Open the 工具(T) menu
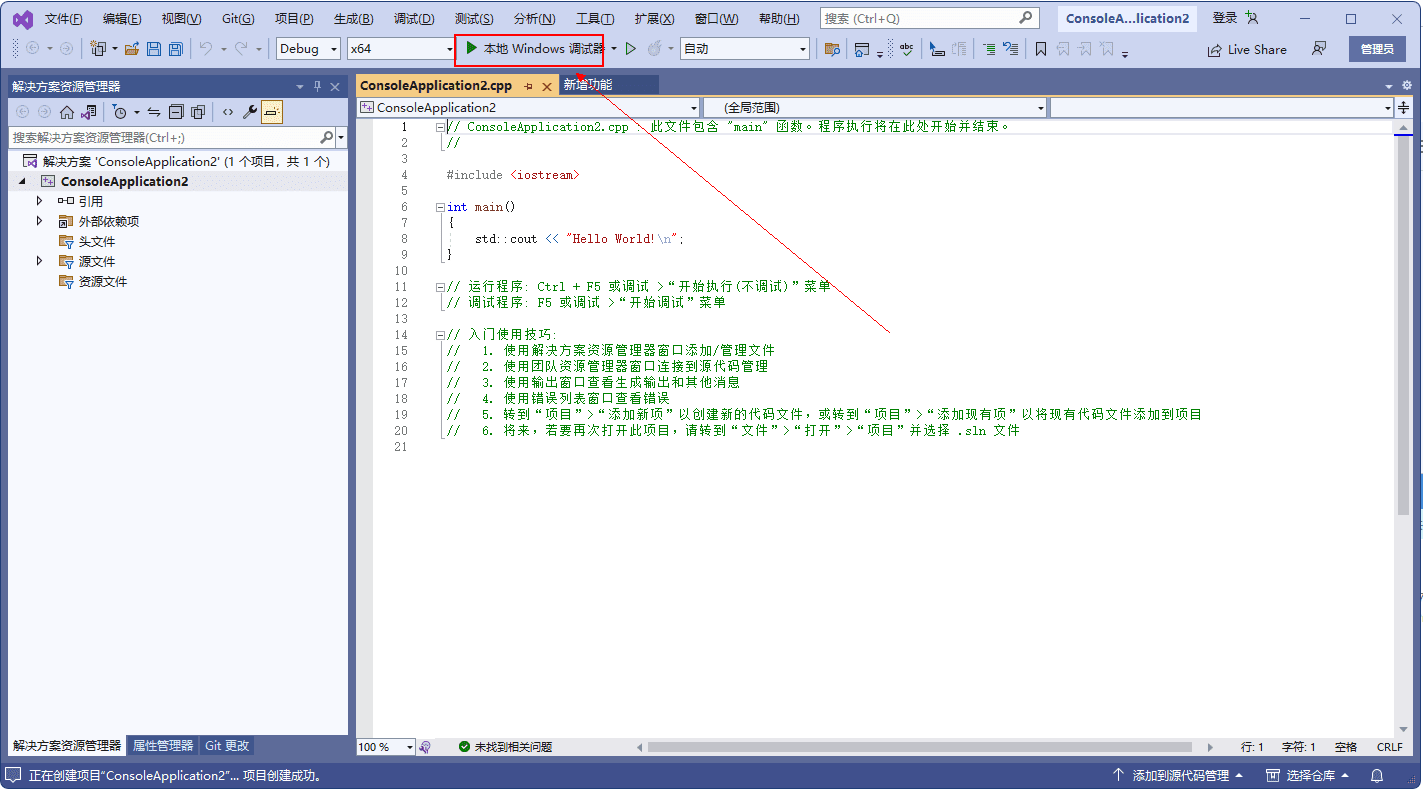1423x789 pixels. coord(595,19)
